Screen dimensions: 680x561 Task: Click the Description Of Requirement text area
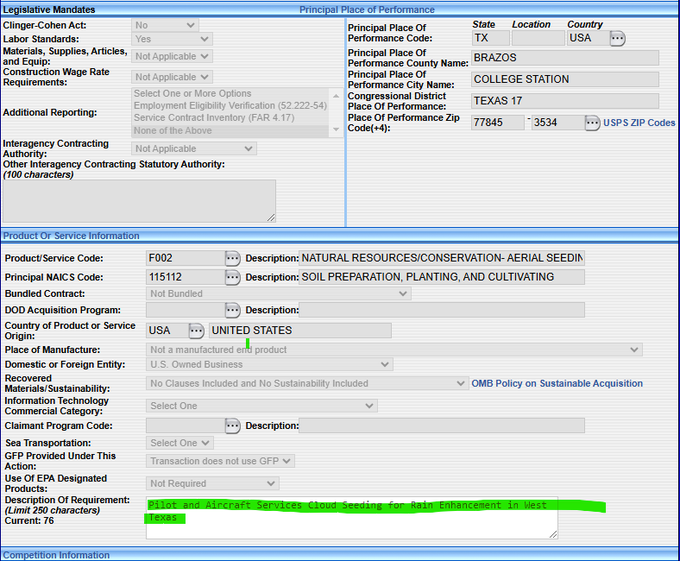tap(350, 520)
